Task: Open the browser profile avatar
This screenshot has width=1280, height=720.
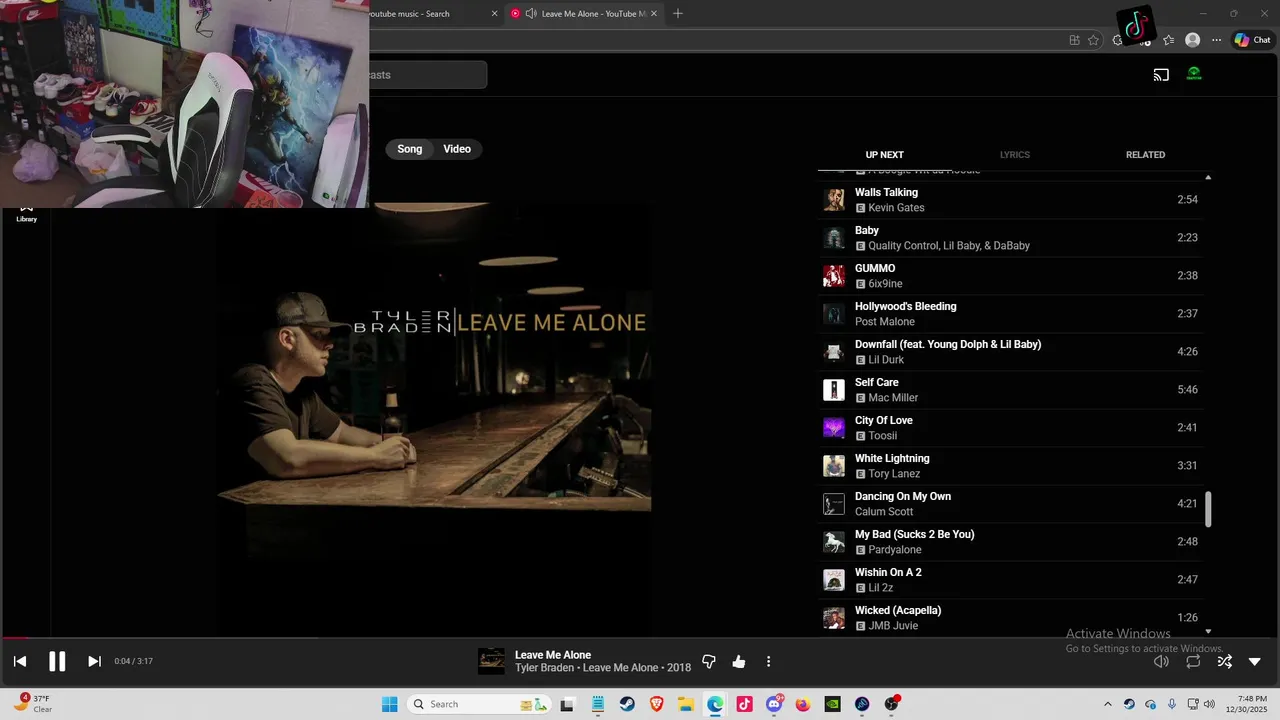Action: 1192,40
